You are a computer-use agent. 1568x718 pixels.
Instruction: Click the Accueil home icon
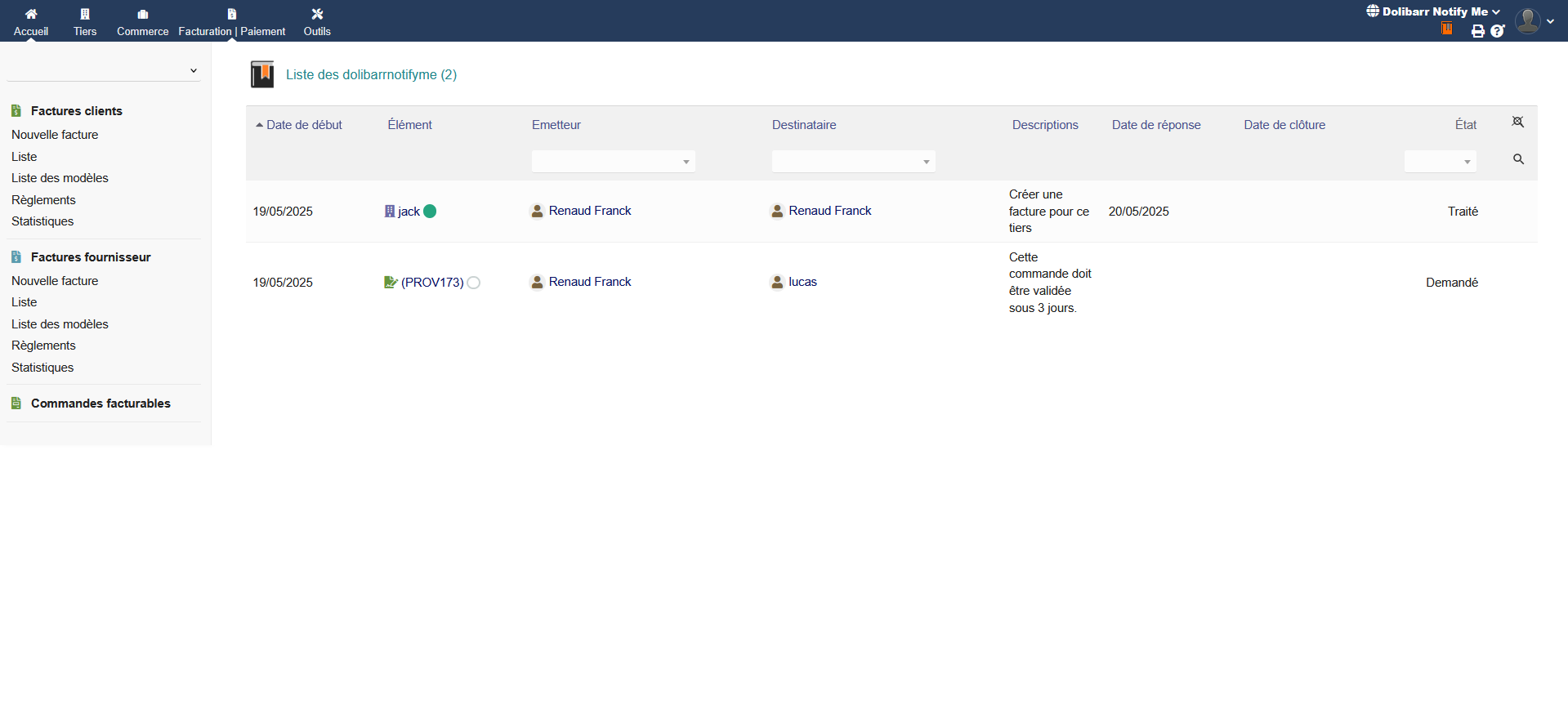coord(31,14)
